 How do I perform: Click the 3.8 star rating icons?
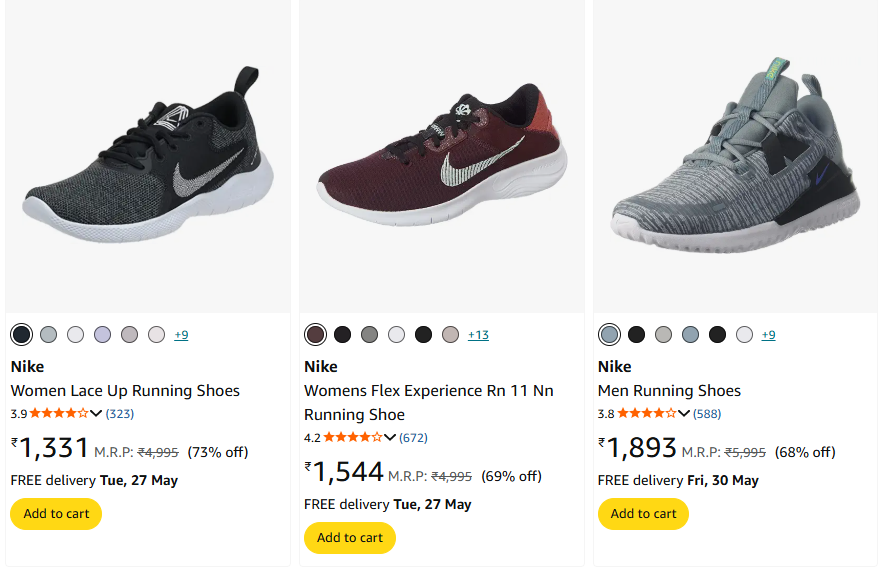pos(647,413)
